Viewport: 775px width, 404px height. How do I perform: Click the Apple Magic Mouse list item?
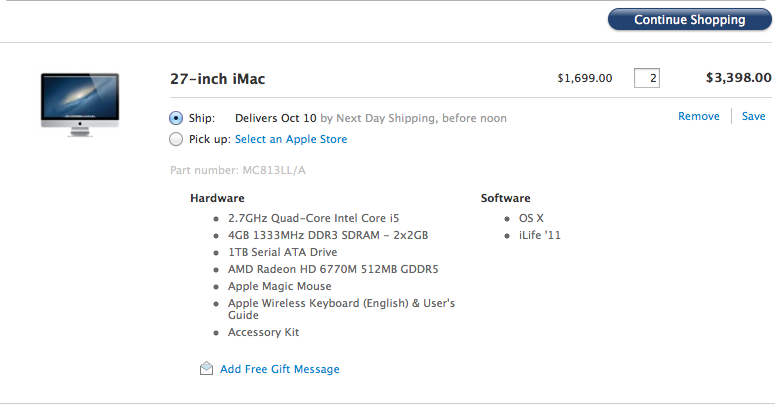[279, 286]
